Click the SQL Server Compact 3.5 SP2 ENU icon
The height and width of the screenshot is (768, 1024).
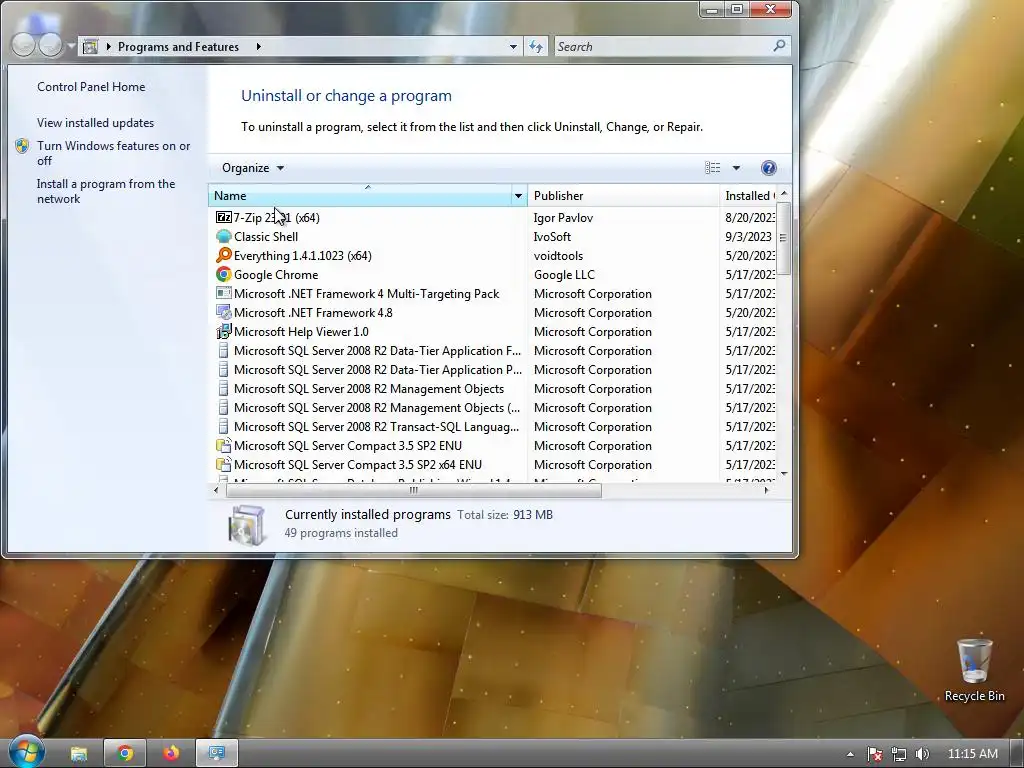point(223,445)
